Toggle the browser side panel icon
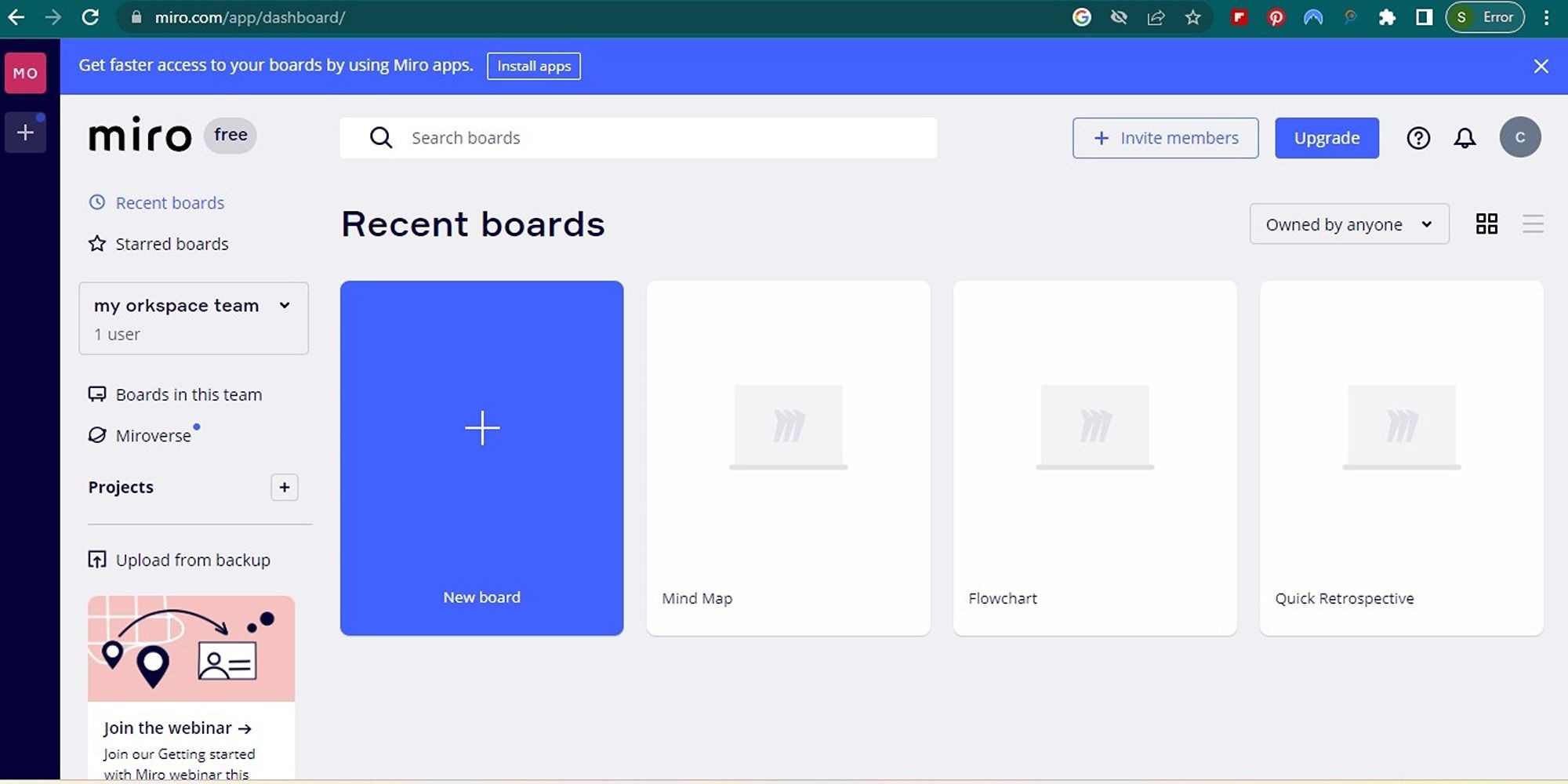This screenshot has width=1568, height=784. tap(1424, 17)
